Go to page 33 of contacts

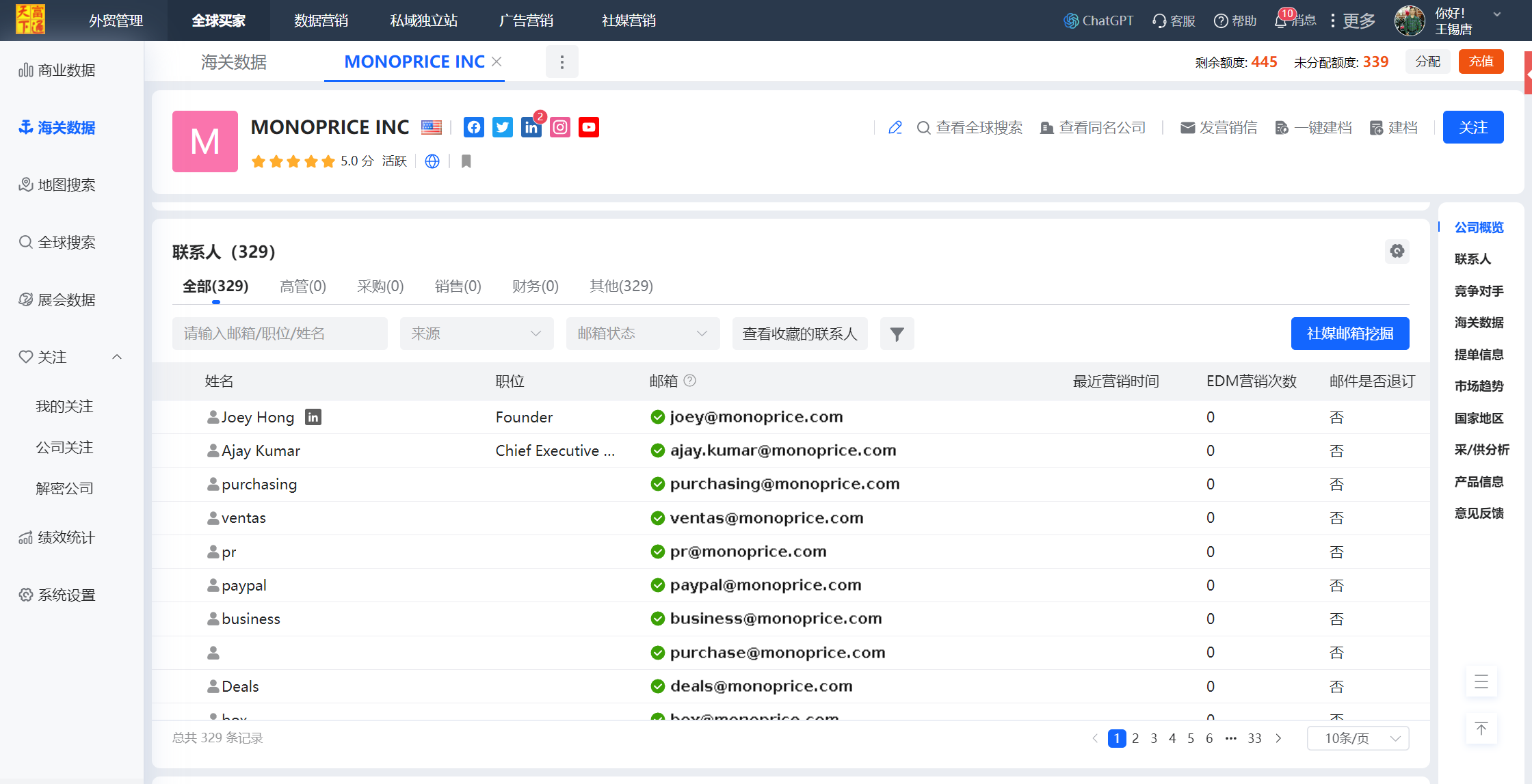pos(1254,738)
